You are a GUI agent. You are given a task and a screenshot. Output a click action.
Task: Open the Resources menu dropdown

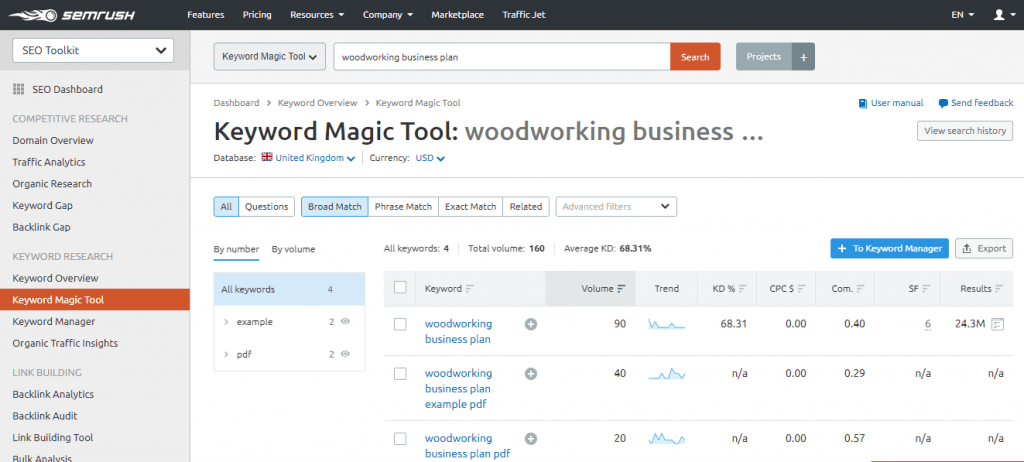[317, 14]
